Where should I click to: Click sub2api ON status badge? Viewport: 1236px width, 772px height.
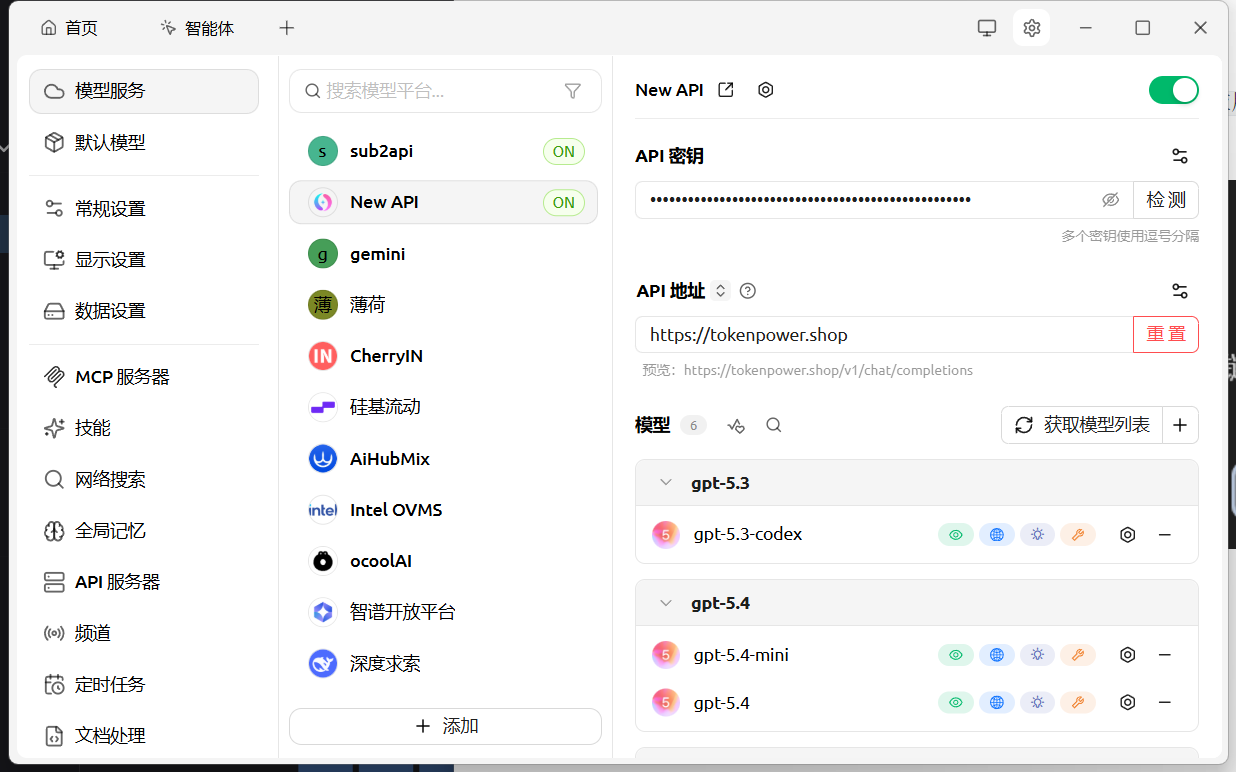(x=564, y=151)
